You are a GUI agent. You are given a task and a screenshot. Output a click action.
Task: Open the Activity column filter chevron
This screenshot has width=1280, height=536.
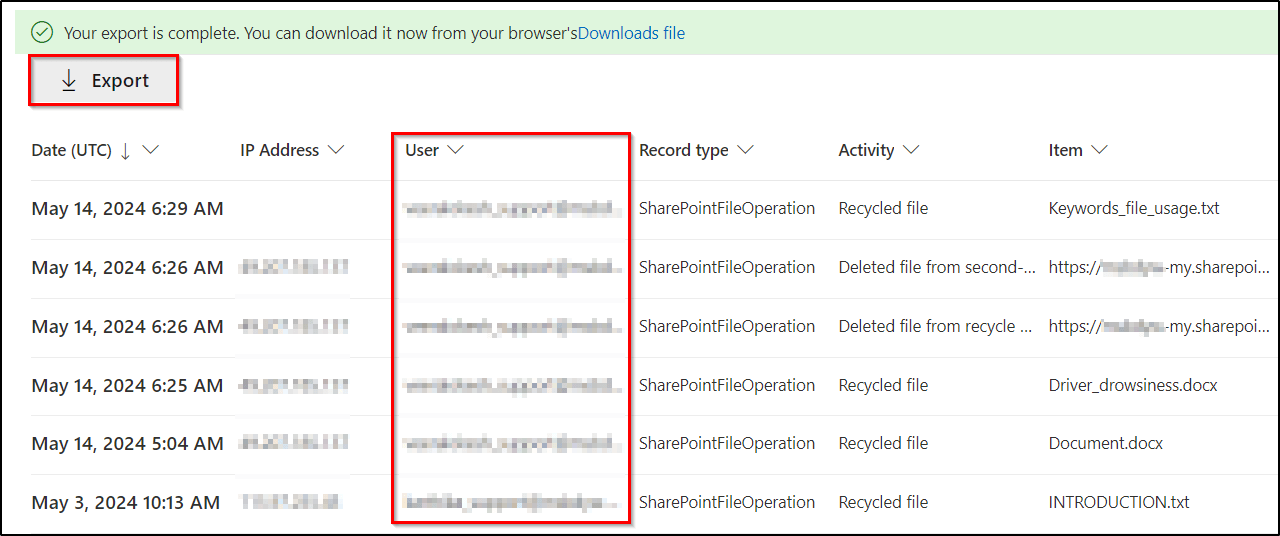pyautogui.click(x=910, y=150)
